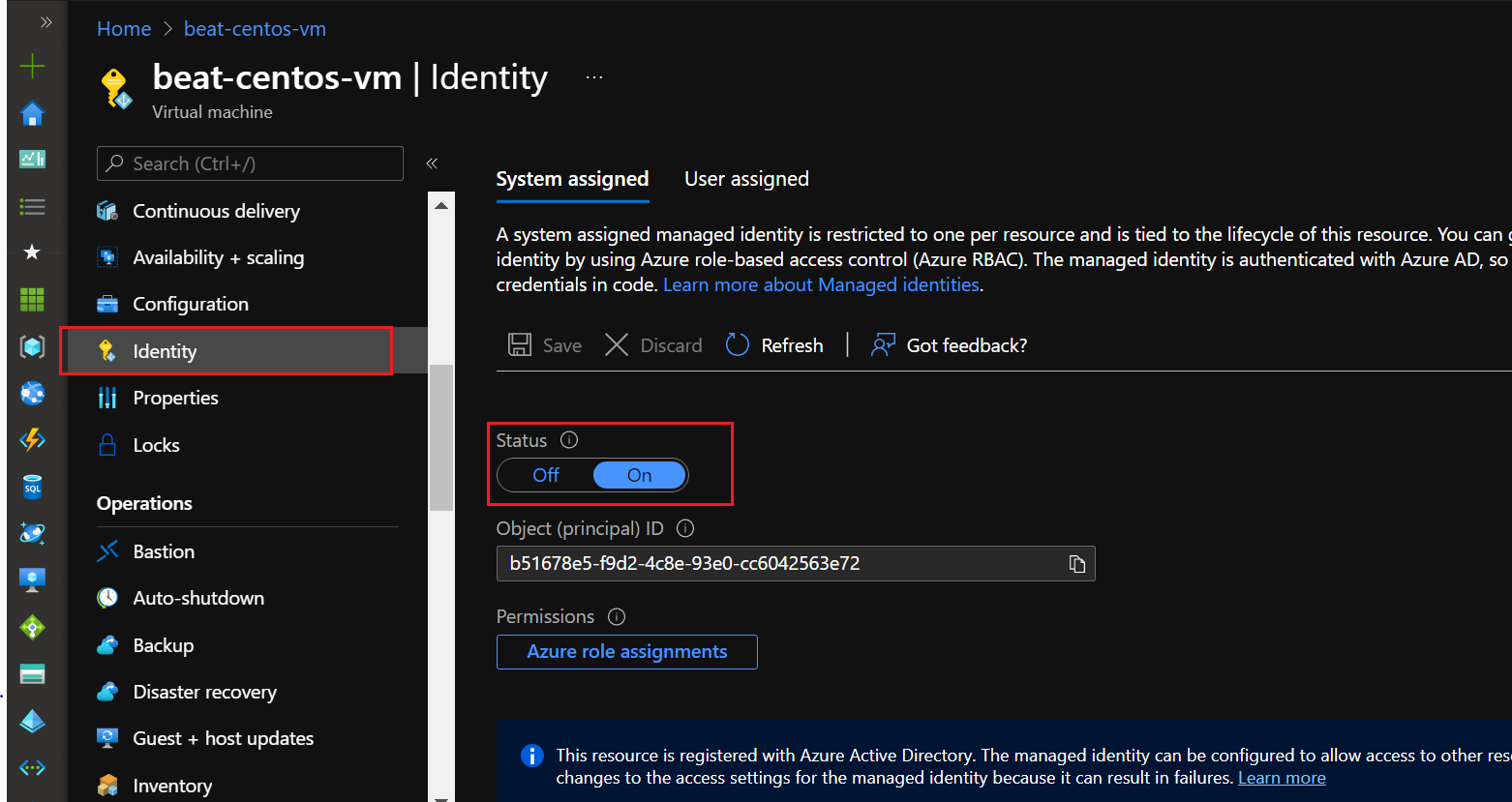
Task: Switch to the User assigned tab
Action: tap(746, 179)
